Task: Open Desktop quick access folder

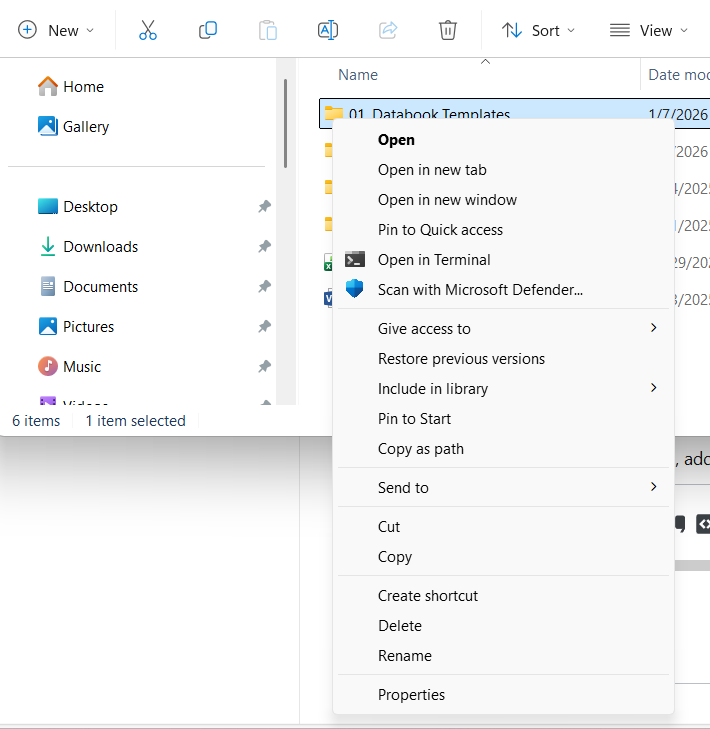Action: click(x=90, y=207)
